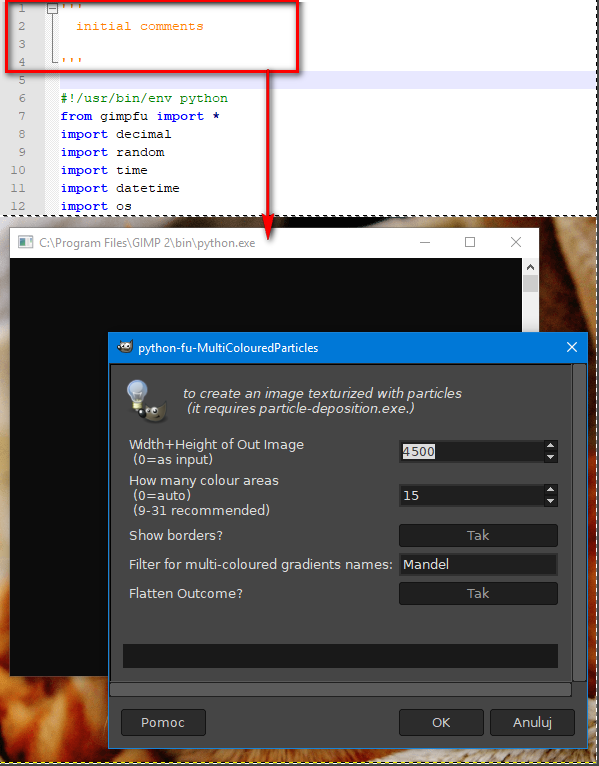Screen dimensions: 599x766
Task: Click the 'initial comments' text in editor
Action: (140, 26)
